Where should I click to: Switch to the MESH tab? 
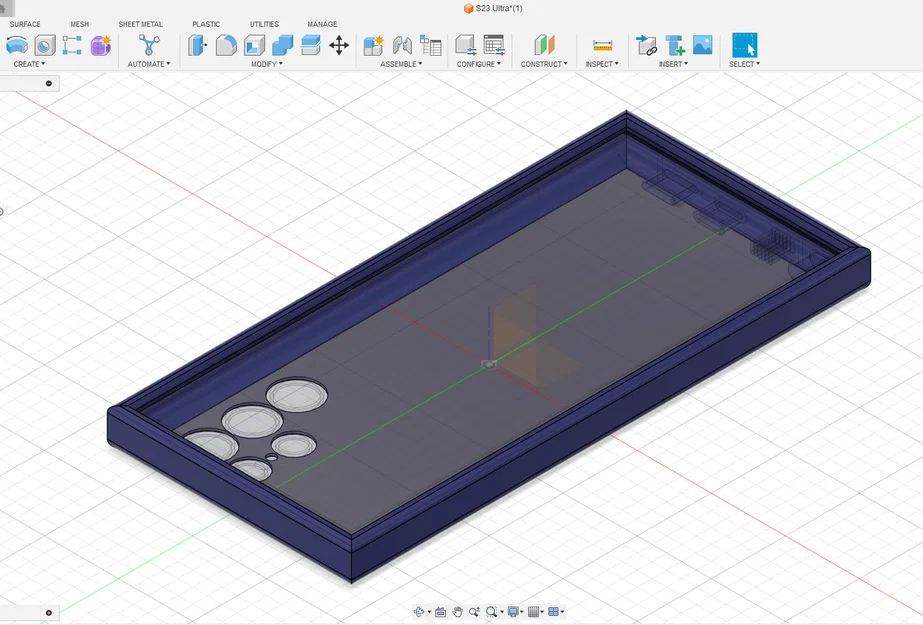point(79,24)
